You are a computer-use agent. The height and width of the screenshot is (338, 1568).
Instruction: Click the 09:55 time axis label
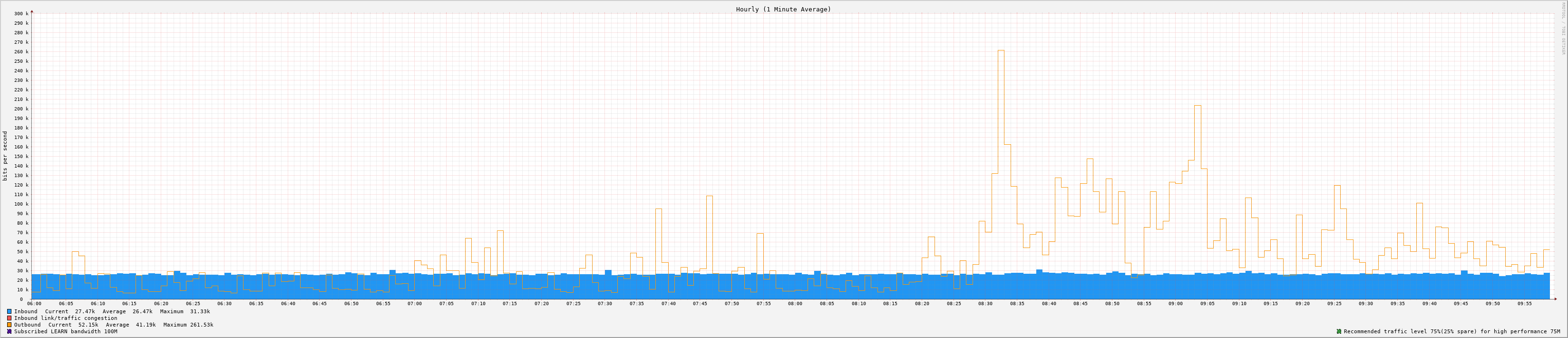(x=1524, y=303)
